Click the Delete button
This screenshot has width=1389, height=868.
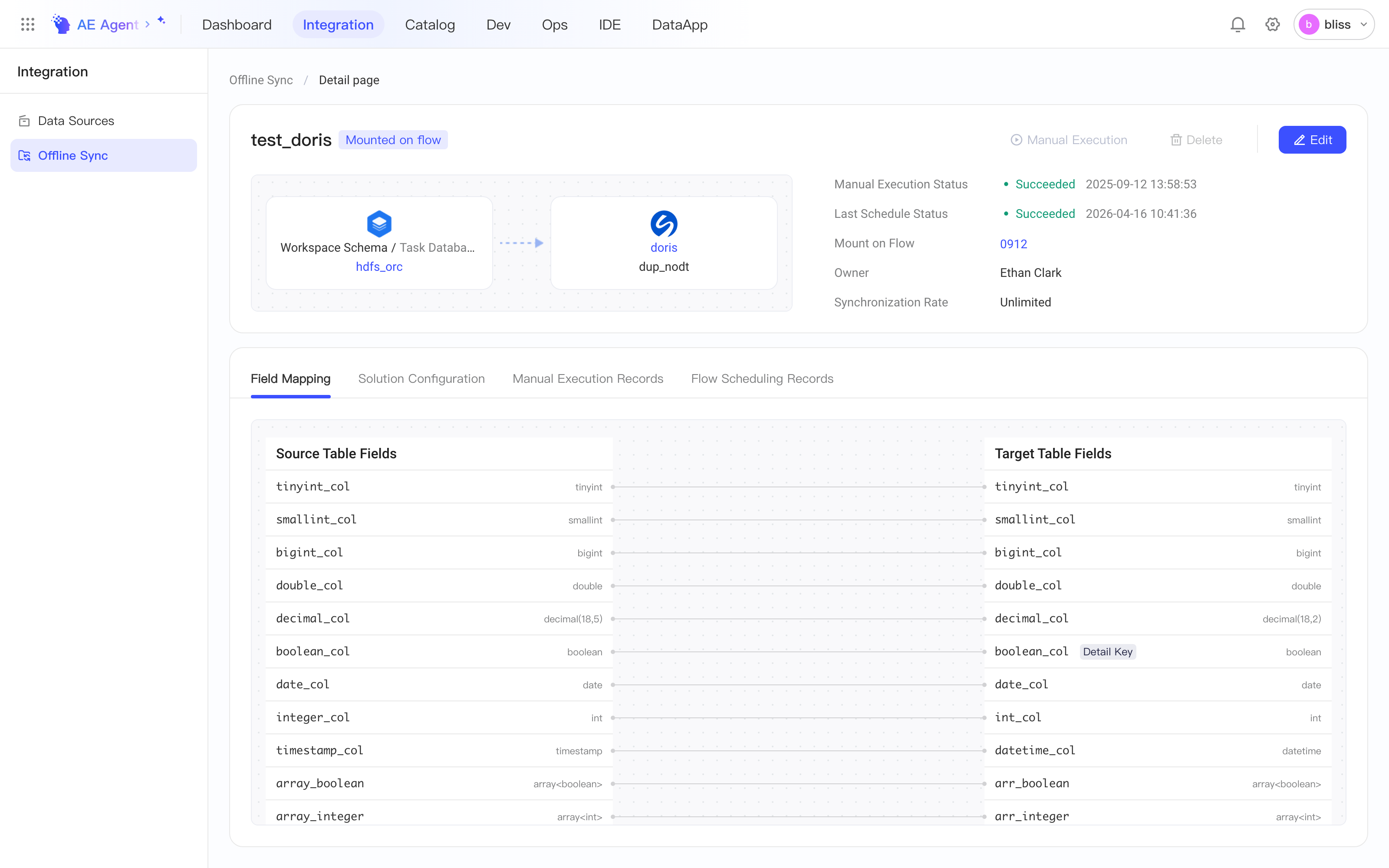click(1196, 140)
